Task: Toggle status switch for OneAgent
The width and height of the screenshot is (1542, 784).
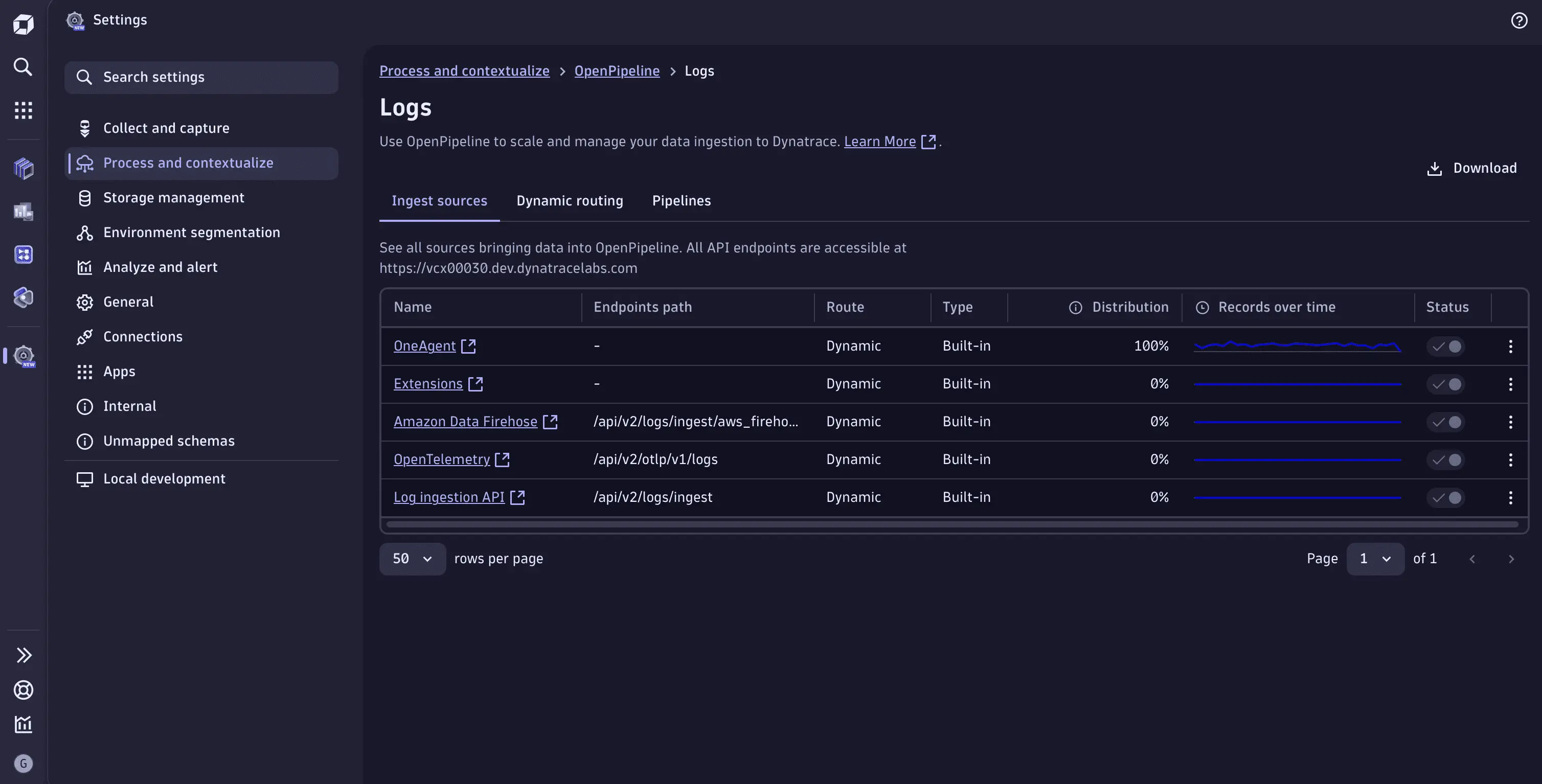Action: point(1445,347)
